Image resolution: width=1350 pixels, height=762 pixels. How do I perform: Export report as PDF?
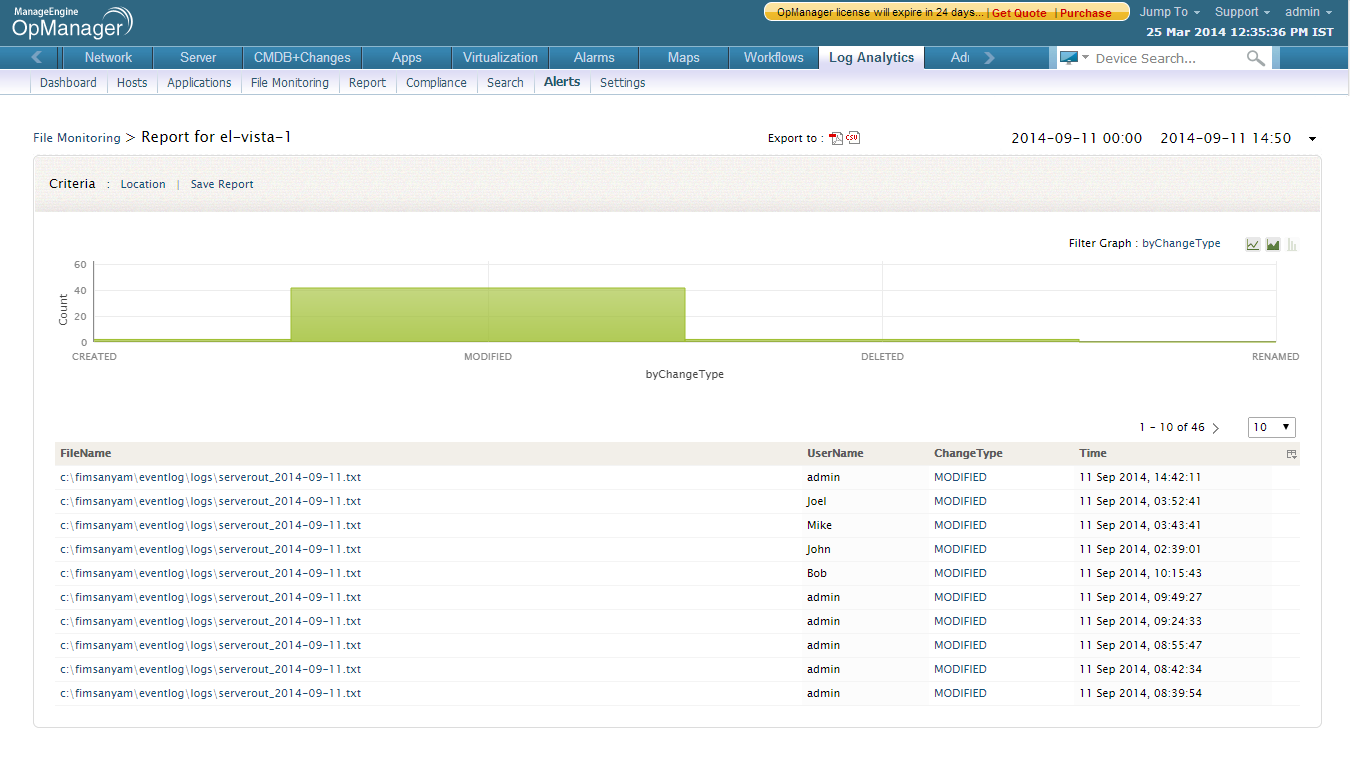(837, 138)
